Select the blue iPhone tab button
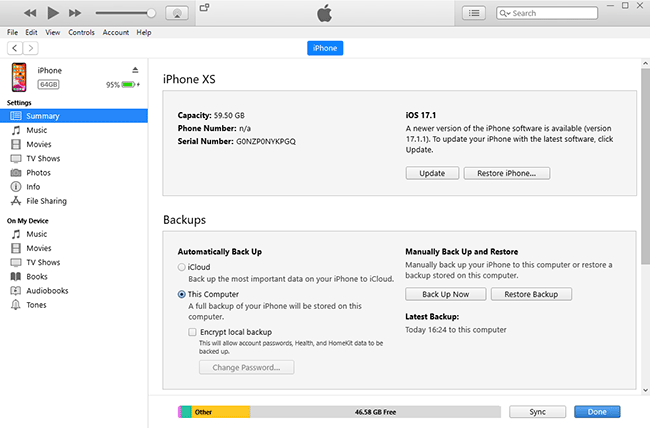 click(325, 48)
